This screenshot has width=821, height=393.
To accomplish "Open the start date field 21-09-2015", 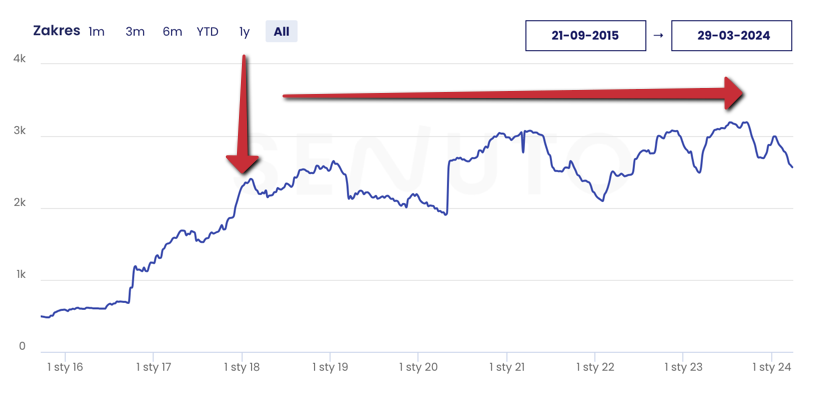I will [585, 36].
